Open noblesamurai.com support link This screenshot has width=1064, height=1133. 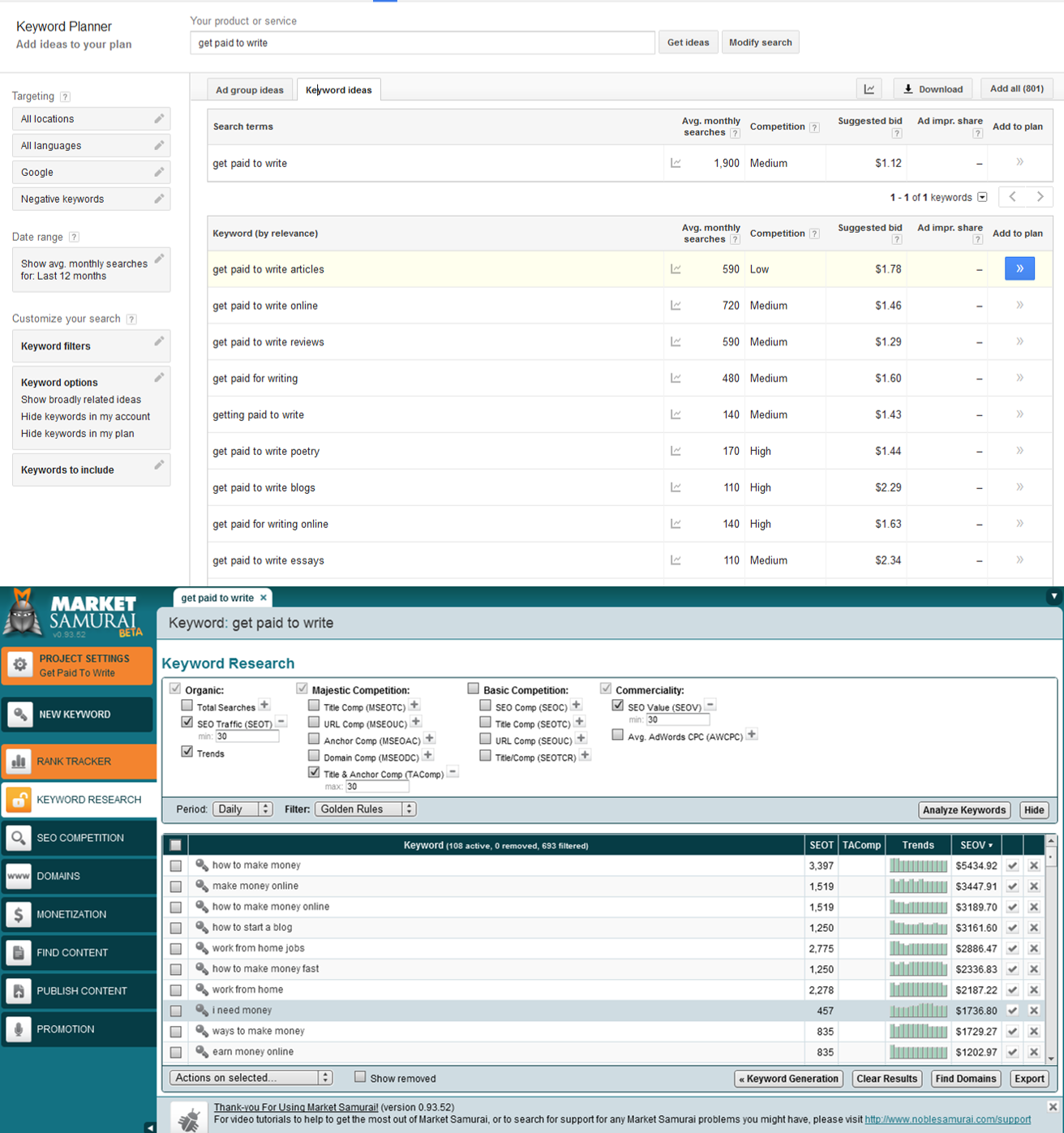[948, 1119]
